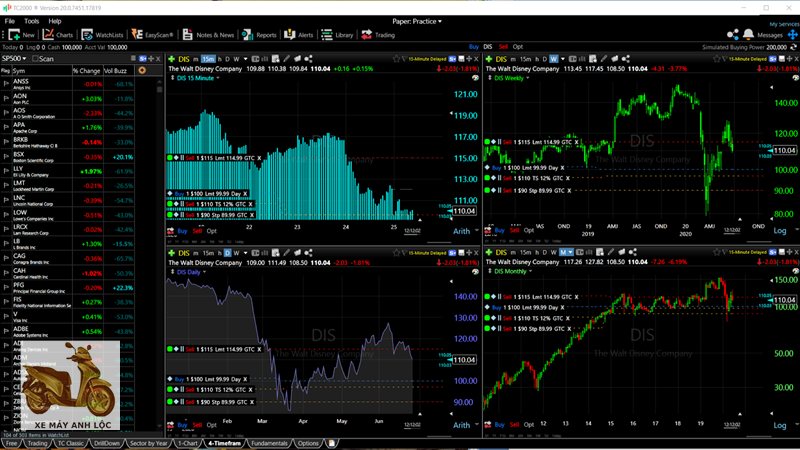Click Opt in the top account bar
Image resolution: width=800 pixels, height=450 pixels.
(x=518, y=47)
